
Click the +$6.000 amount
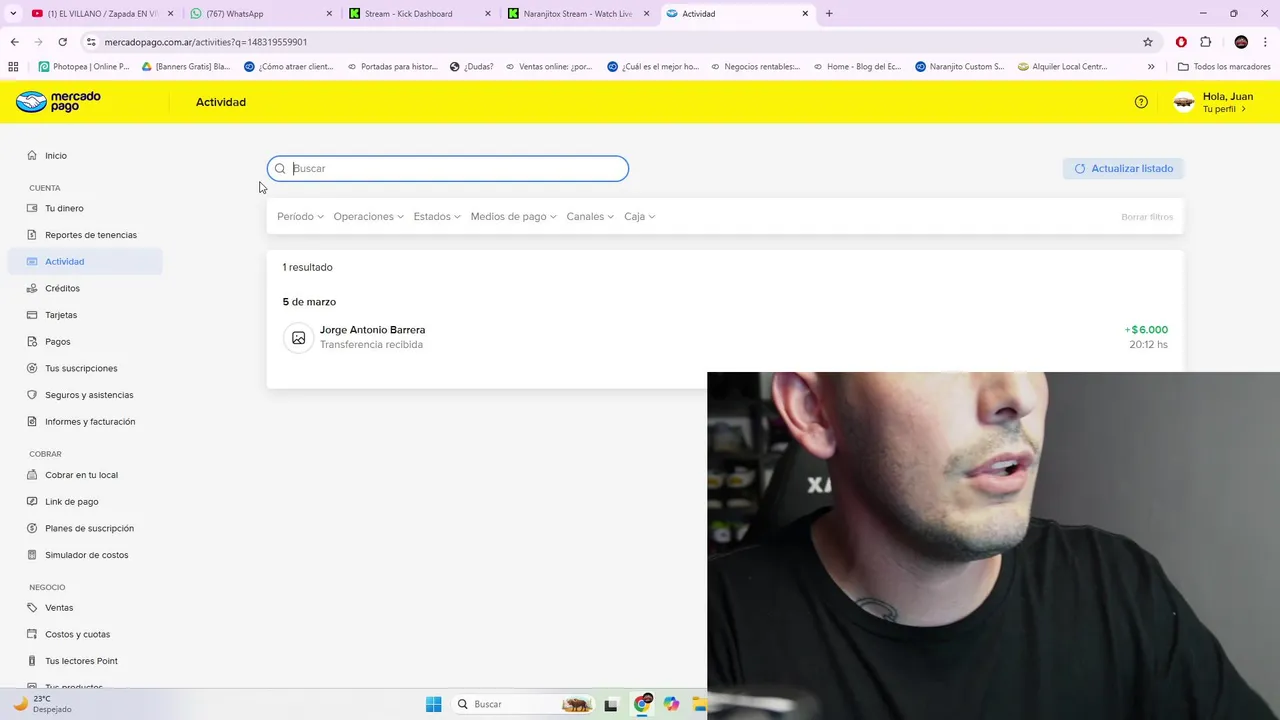[1146, 330]
